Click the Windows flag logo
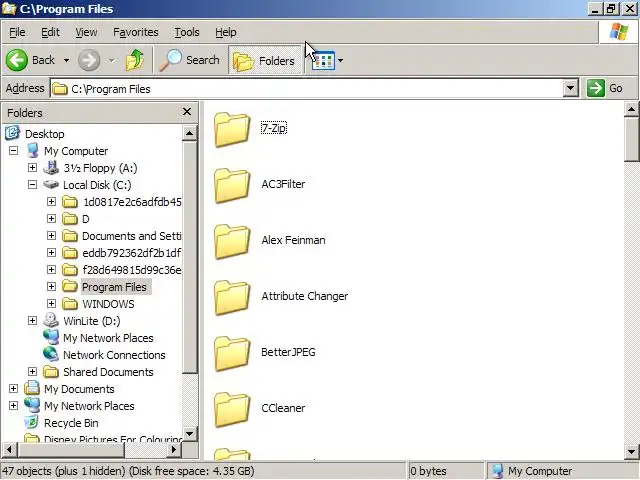 [x=619, y=32]
